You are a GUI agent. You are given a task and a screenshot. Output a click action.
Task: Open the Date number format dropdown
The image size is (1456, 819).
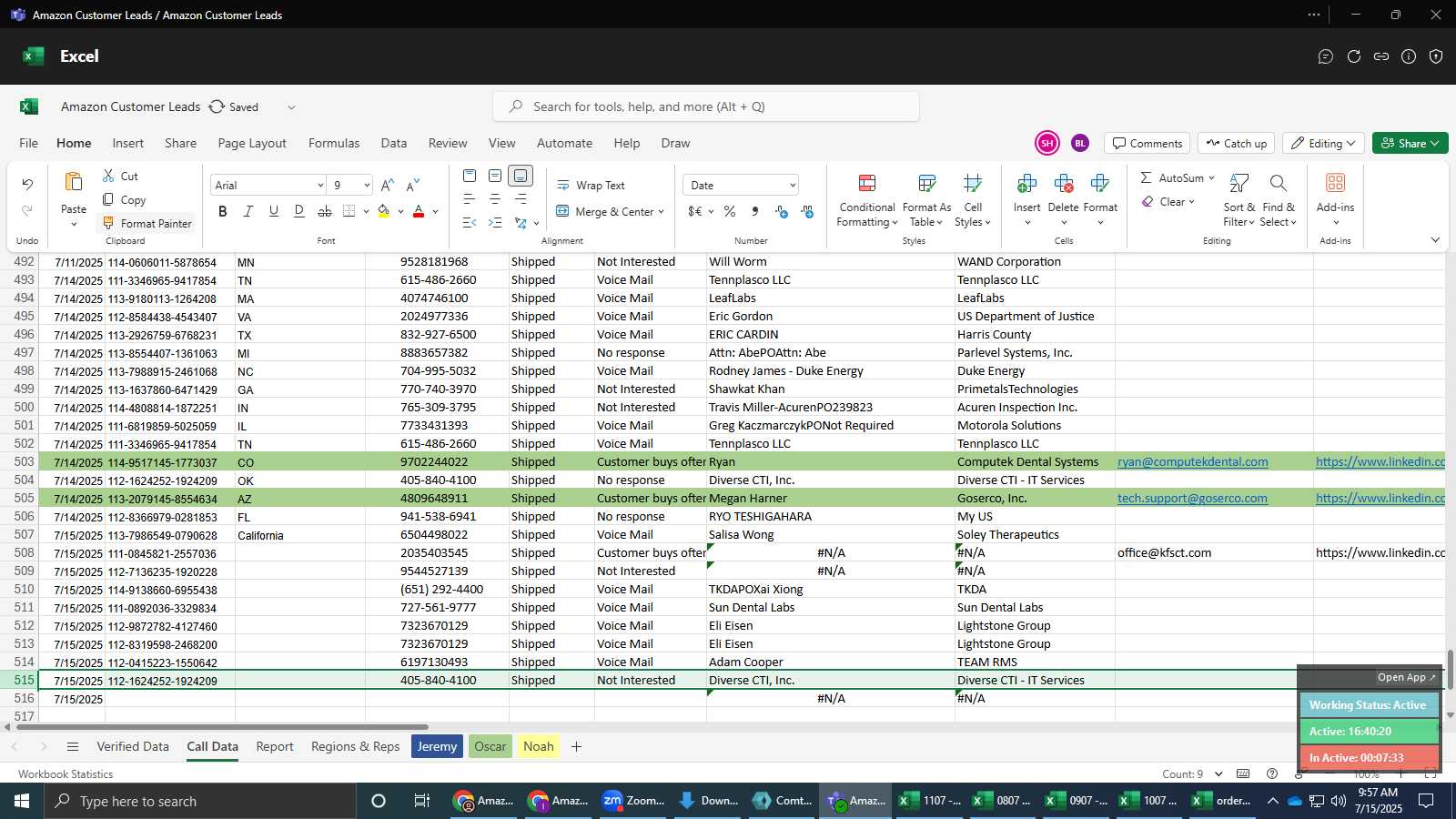793,185
